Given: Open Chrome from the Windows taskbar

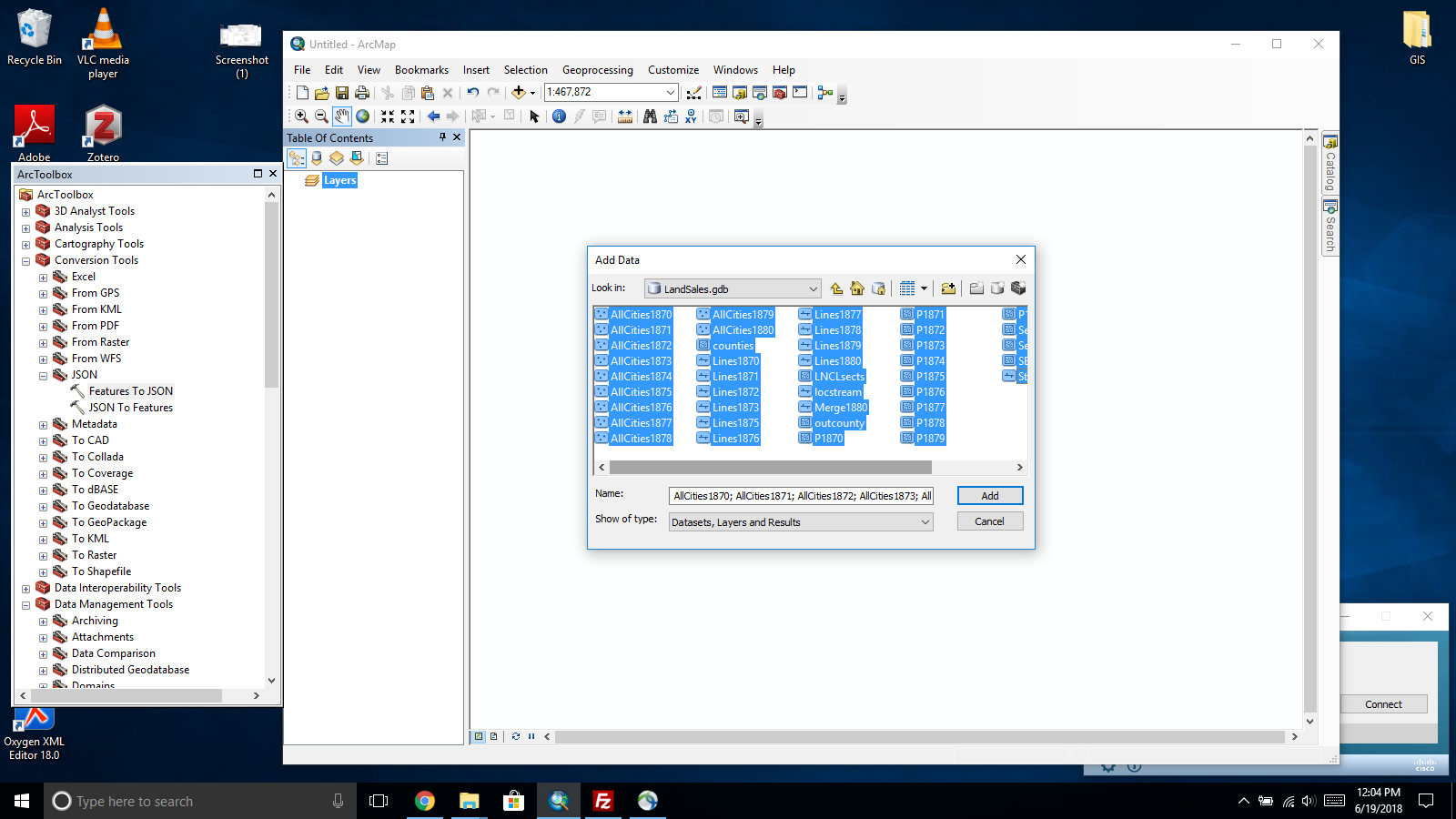Looking at the screenshot, I should click(424, 801).
